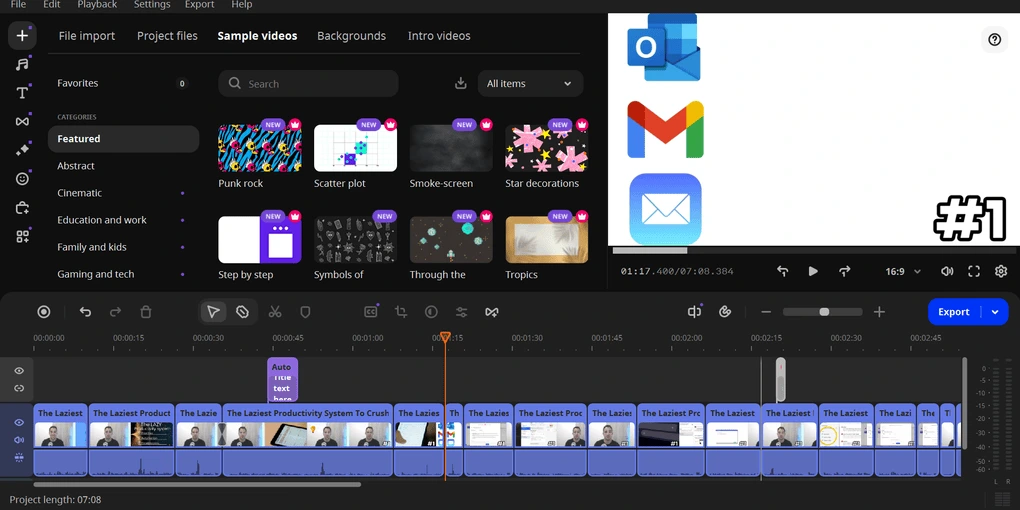This screenshot has height=510, width=1020.
Task: Open the Effects store bag icon
Action: (22, 208)
